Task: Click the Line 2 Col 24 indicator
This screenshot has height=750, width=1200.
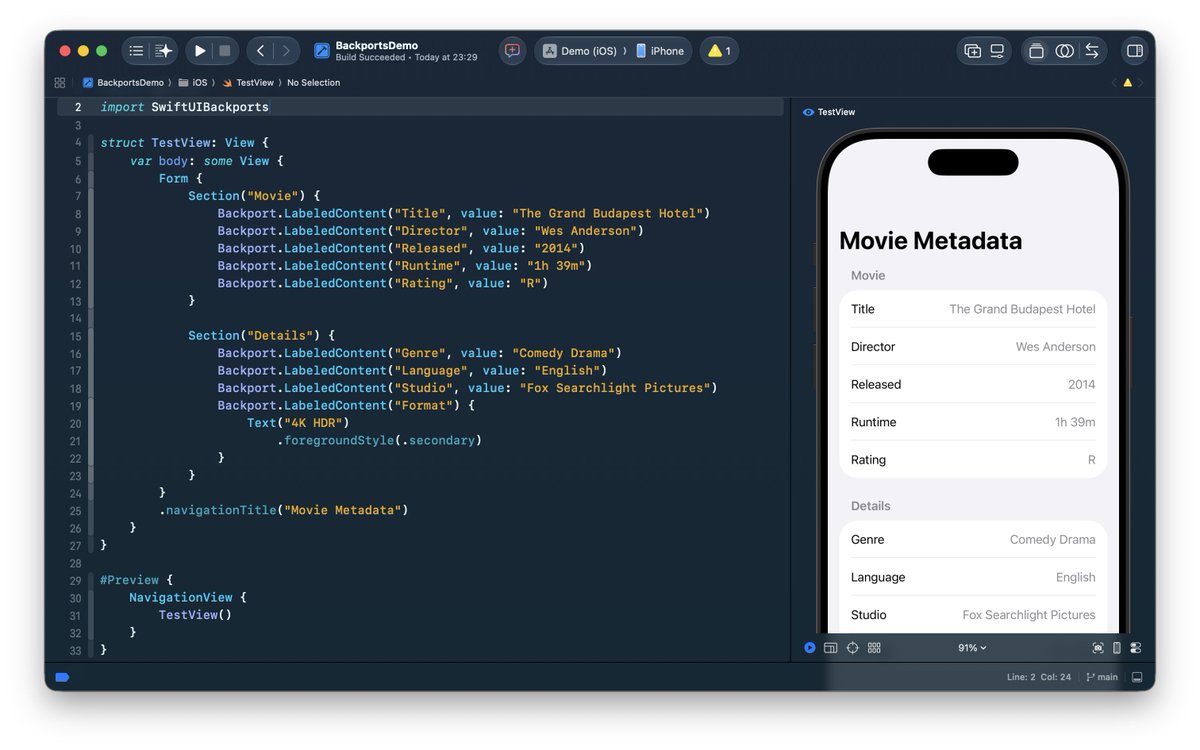Action: [1039, 677]
